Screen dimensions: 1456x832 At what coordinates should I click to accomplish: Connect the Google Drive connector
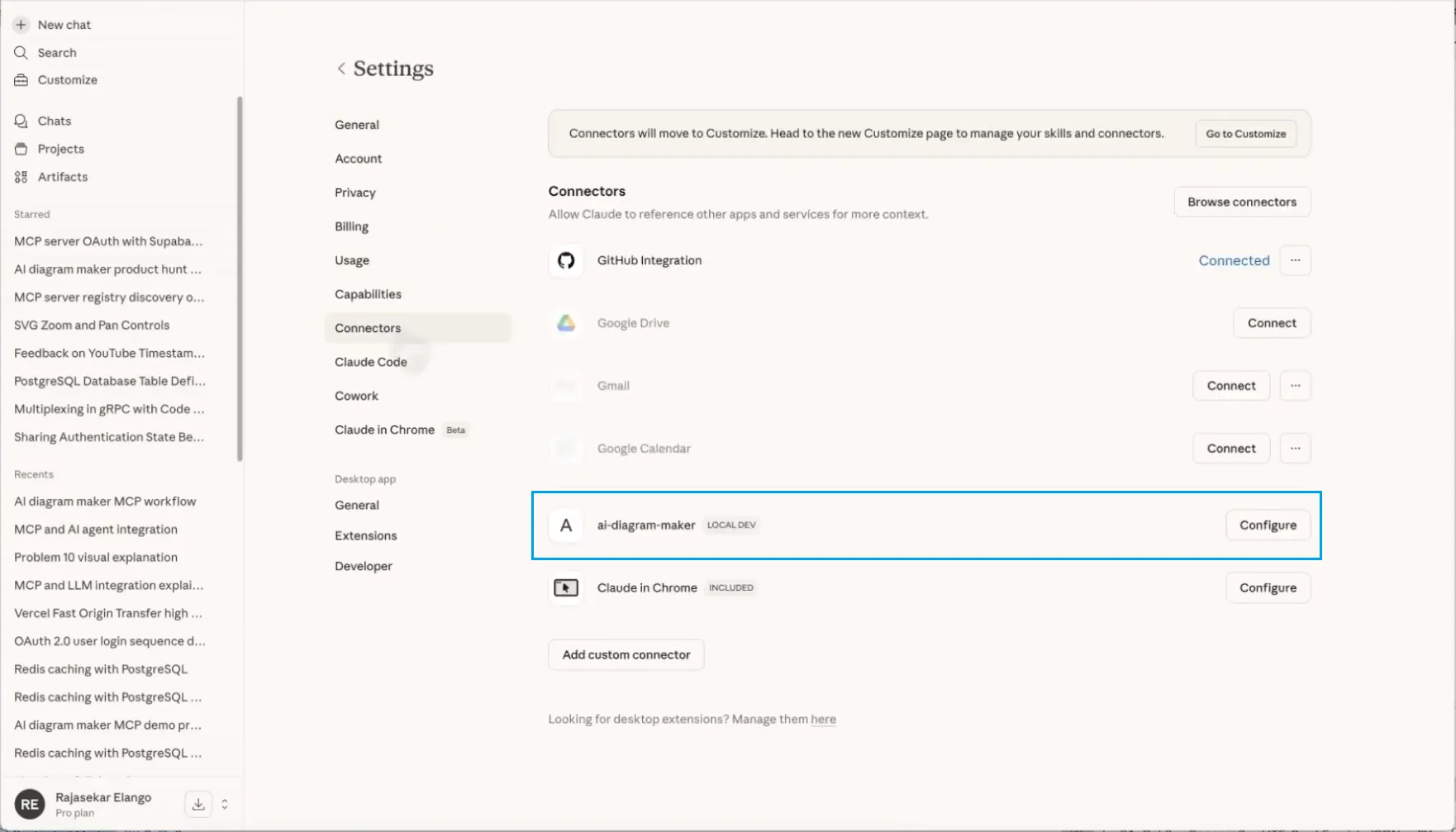pyautogui.click(x=1271, y=323)
